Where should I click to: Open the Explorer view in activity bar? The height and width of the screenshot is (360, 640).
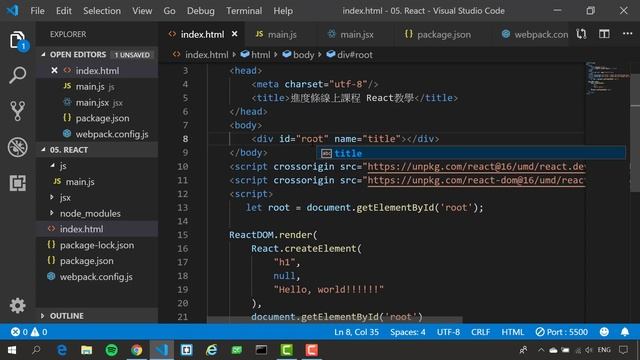18,40
